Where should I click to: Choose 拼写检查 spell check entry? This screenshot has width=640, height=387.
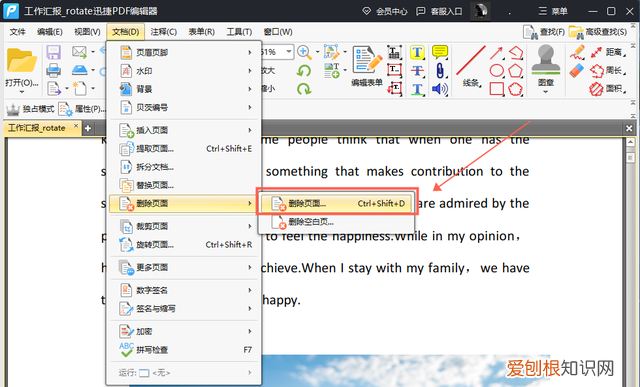[x=185, y=350]
